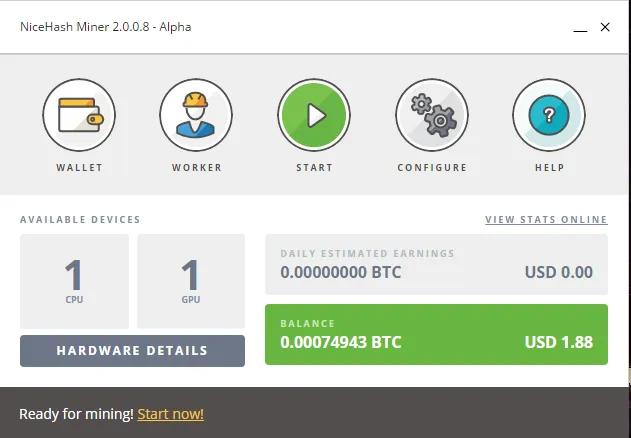Click the USD 1.88 balance amount
Viewport: 631px width, 438px height.
tap(559, 342)
